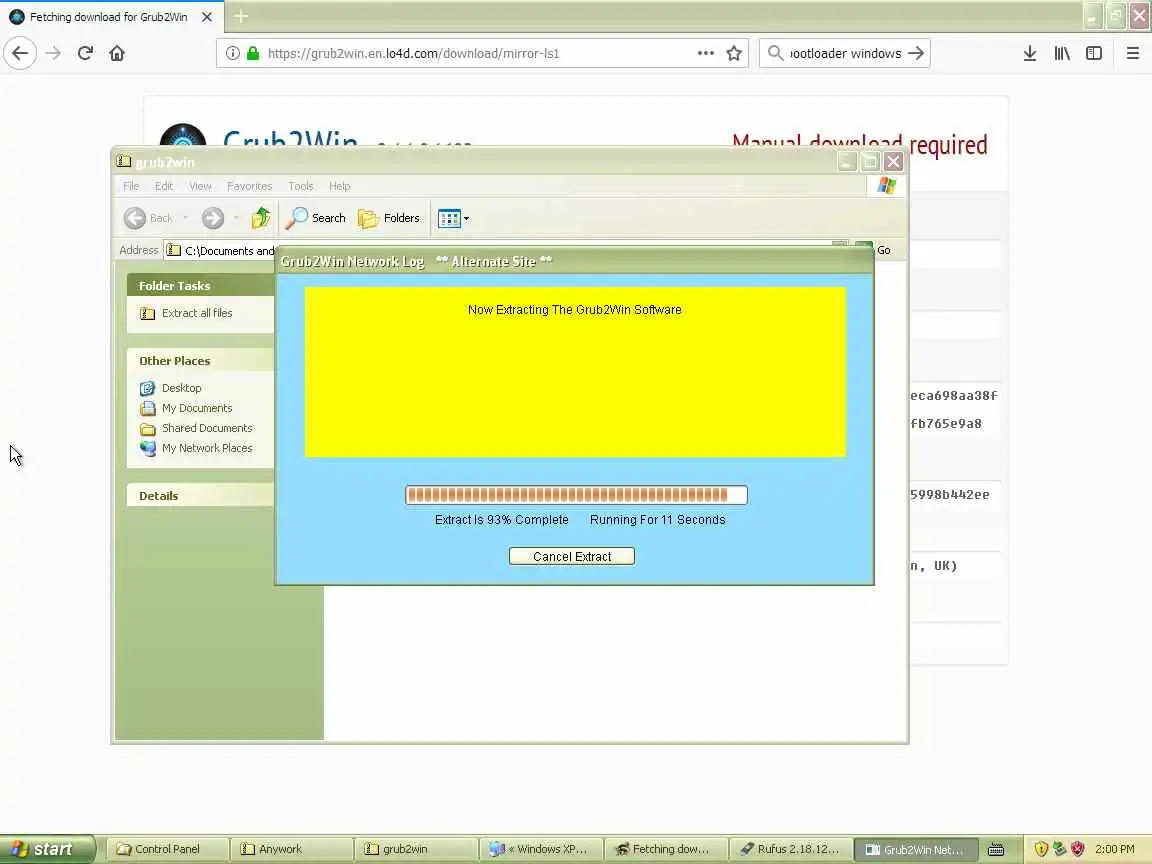Switch to Fetching download taskbar item
Image resolution: width=1152 pixels, height=864 pixels.
[666, 849]
